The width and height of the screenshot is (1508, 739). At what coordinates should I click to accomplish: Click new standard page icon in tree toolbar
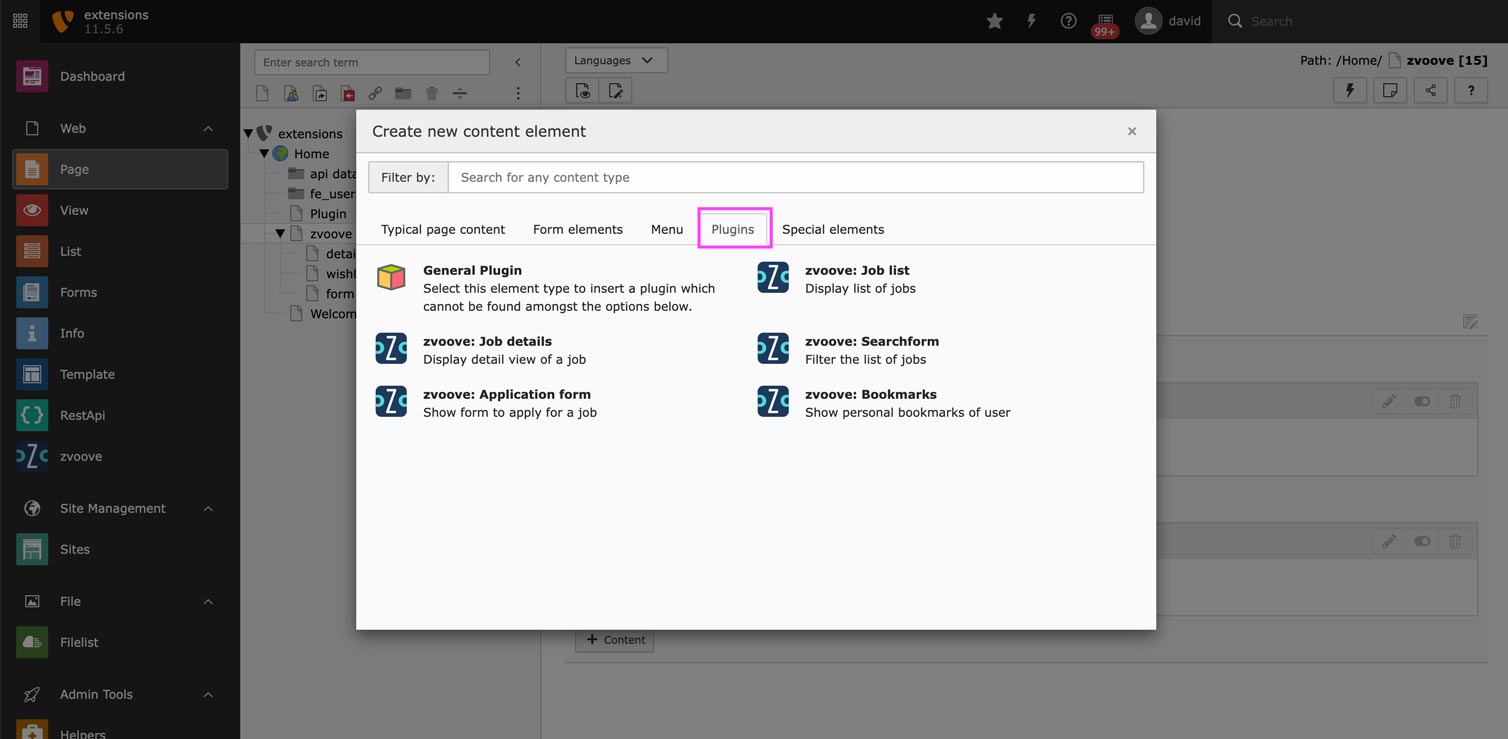[262, 93]
